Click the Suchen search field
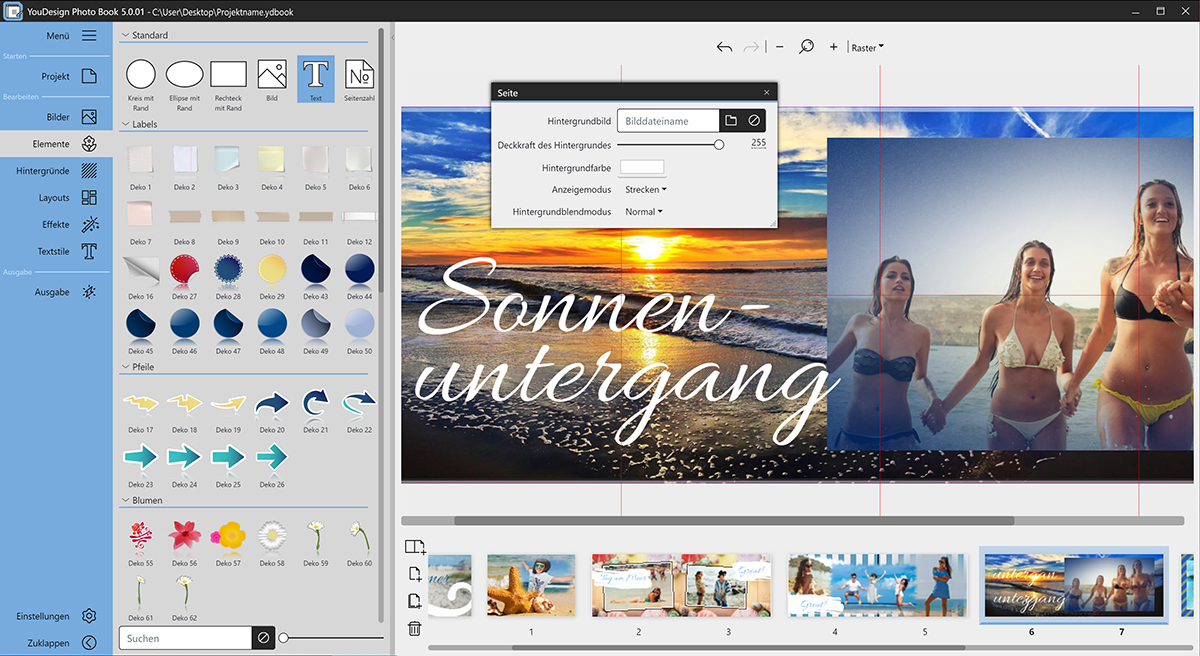 point(185,638)
